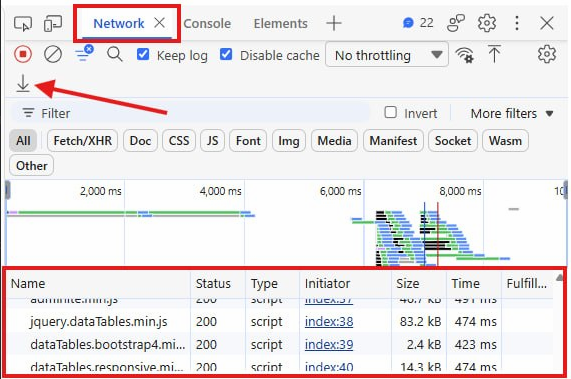Close the Network tab with its X
This screenshot has width=571, height=379.
pos(160,23)
